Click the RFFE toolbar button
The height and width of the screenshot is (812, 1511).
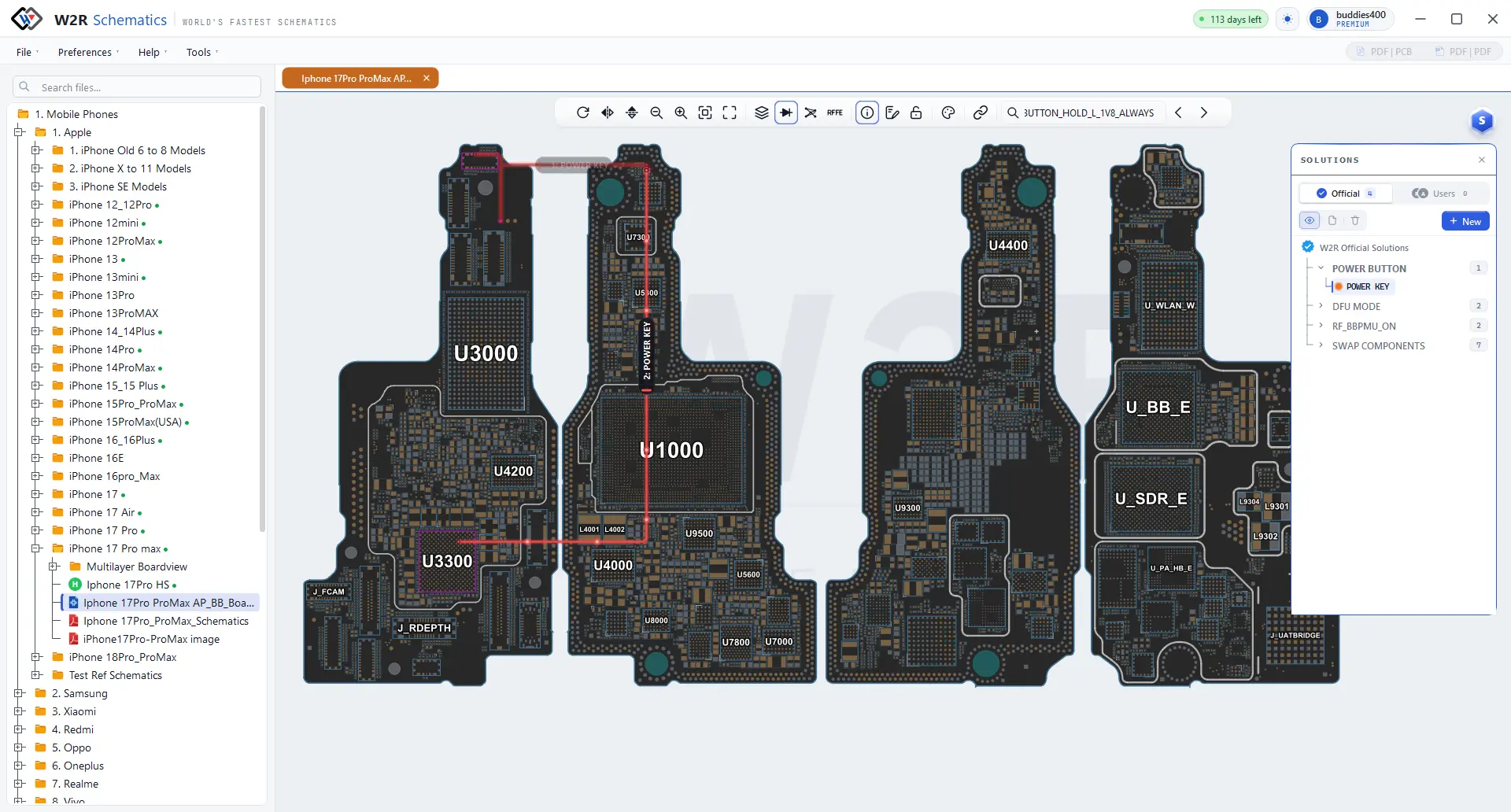click(835, 113)
